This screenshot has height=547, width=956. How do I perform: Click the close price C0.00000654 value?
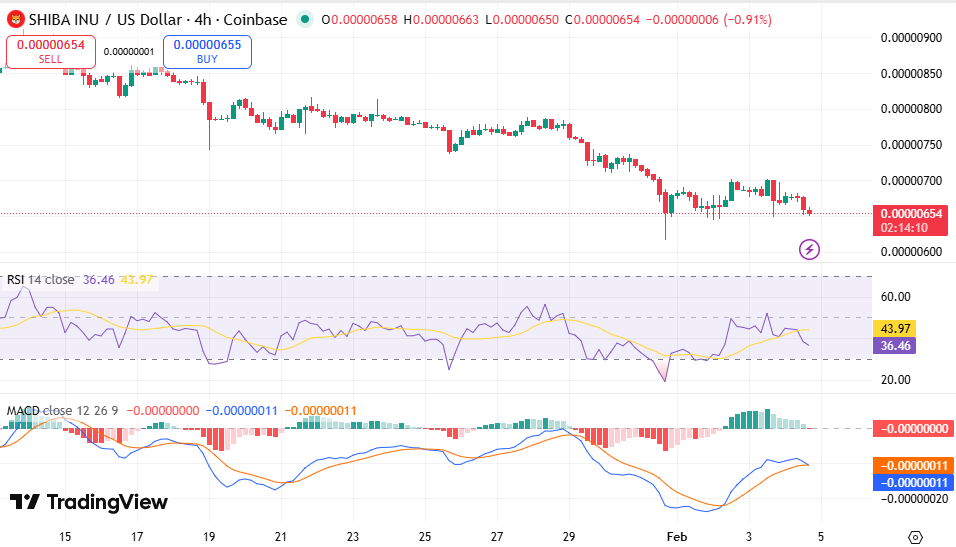click(602, 20)
